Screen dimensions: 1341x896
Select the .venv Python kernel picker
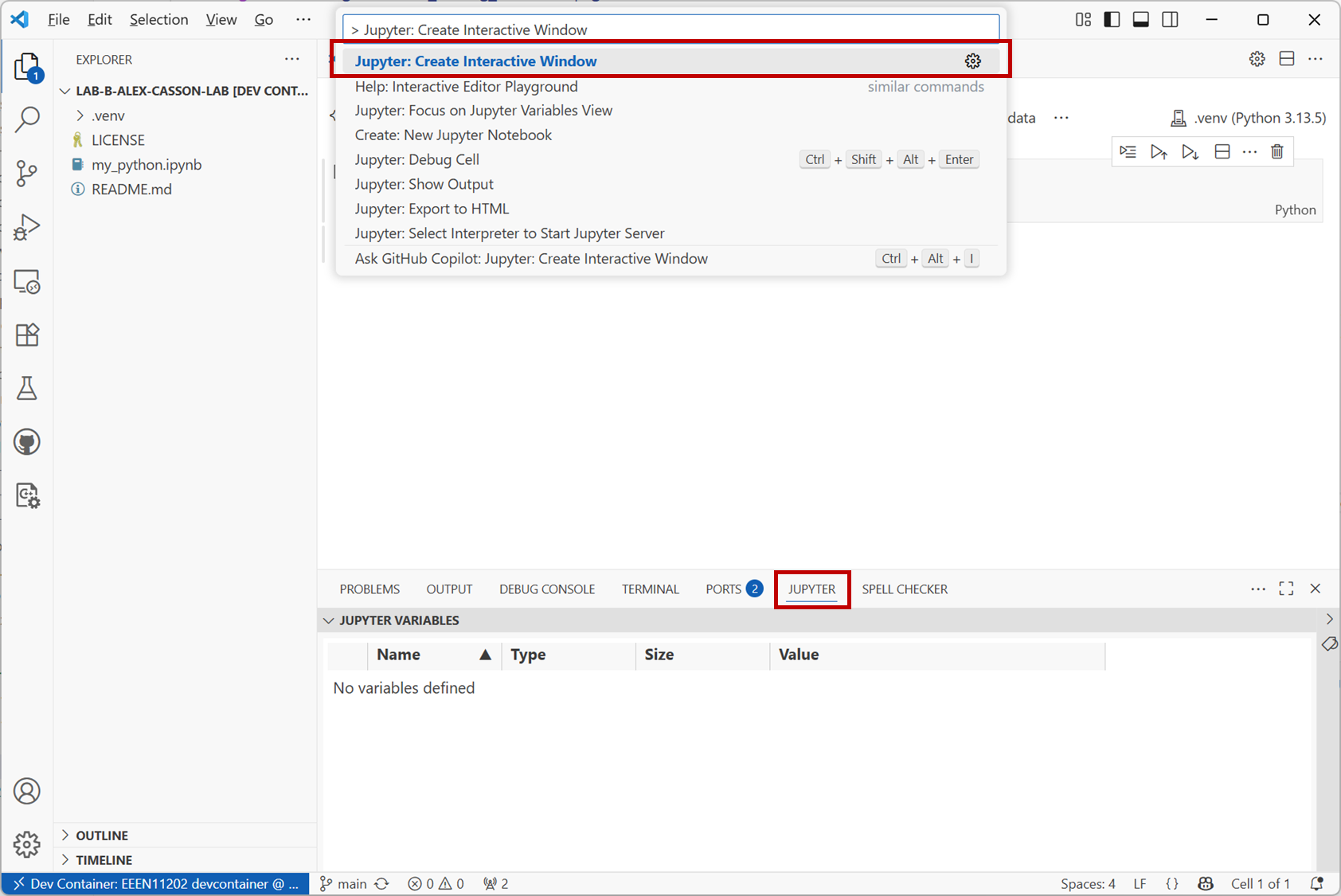pos(1248,118)
